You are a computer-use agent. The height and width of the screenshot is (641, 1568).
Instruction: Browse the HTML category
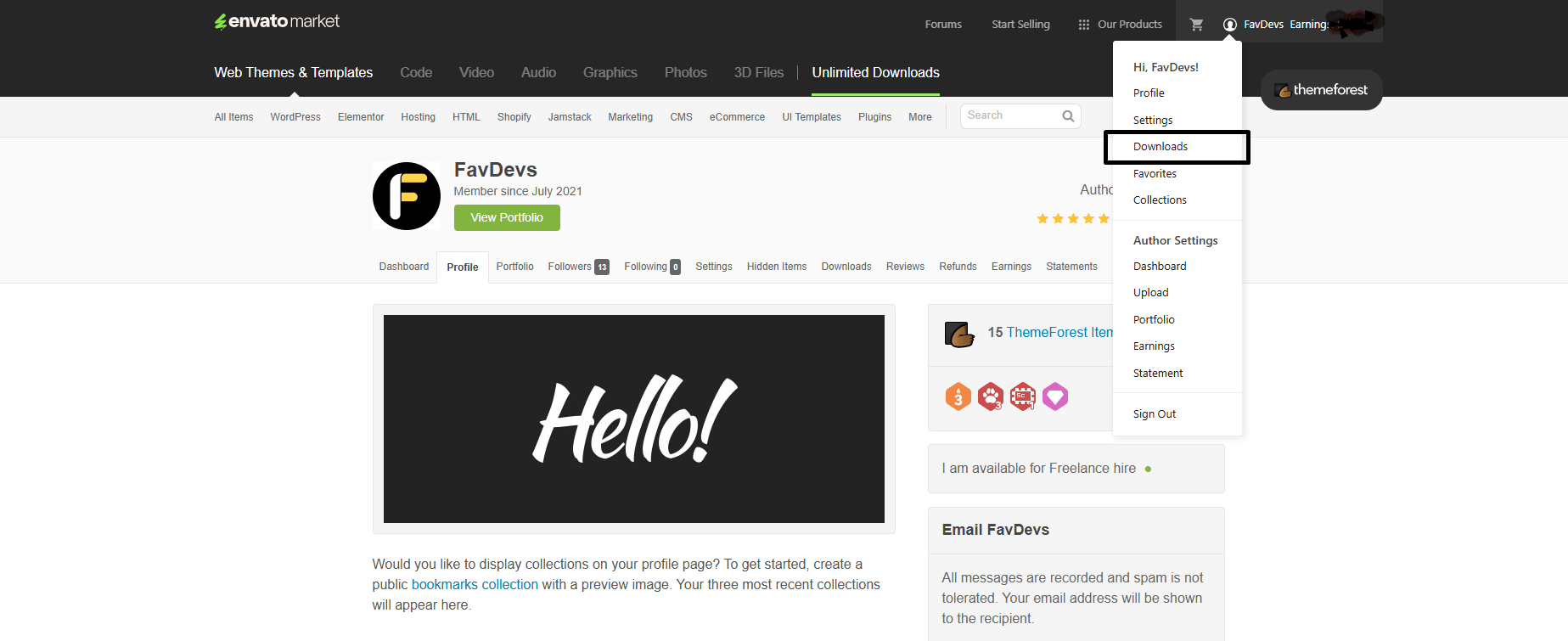tap(466, 117)
